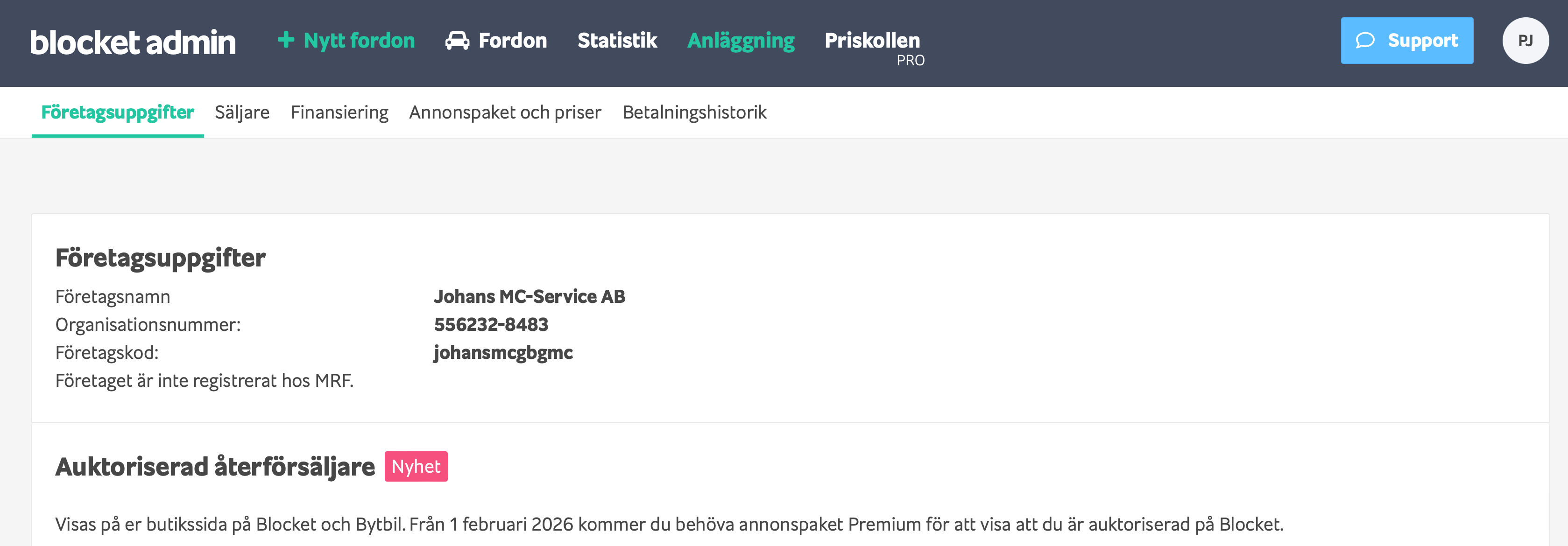
Task: Click the car icon next to Fordon
Action: coord(457,41)
